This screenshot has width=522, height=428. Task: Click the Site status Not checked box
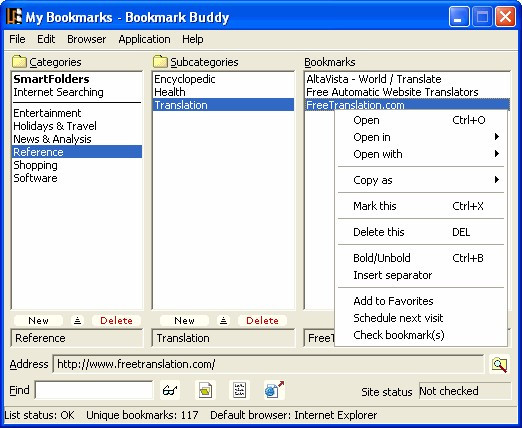(465, 391)
